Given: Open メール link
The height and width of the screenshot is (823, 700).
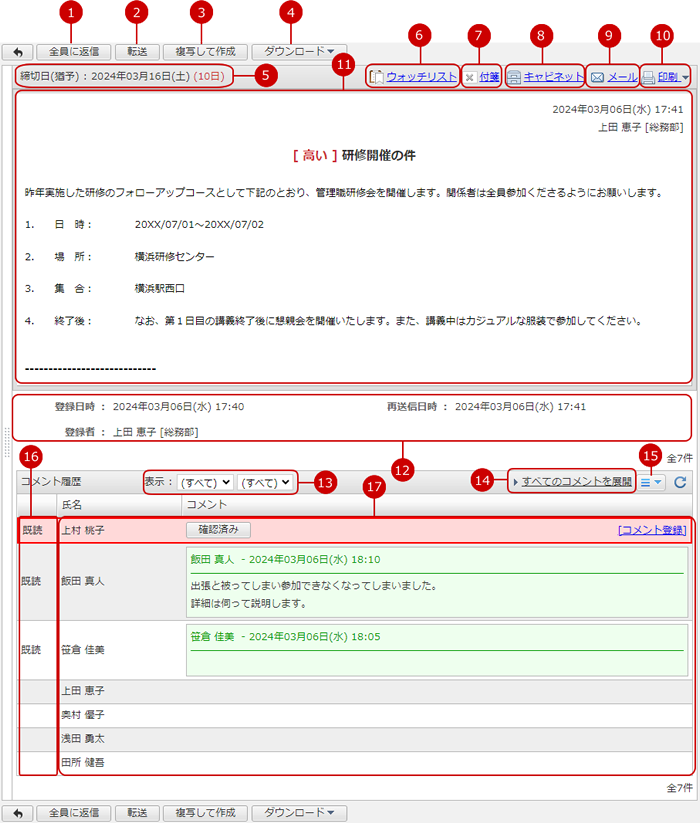Looking at the screenshot, I should pyautogui.click(x=622, y=77).
